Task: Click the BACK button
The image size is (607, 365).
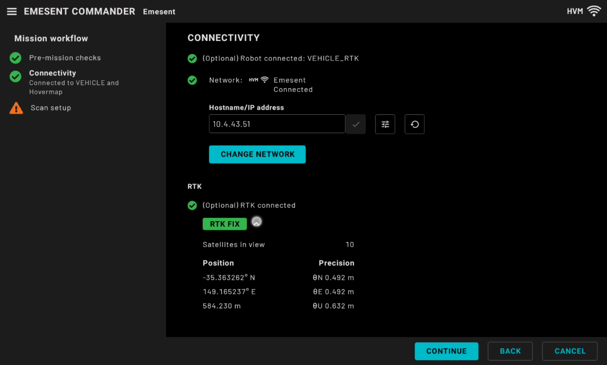Action: click(x=510, y=351)
